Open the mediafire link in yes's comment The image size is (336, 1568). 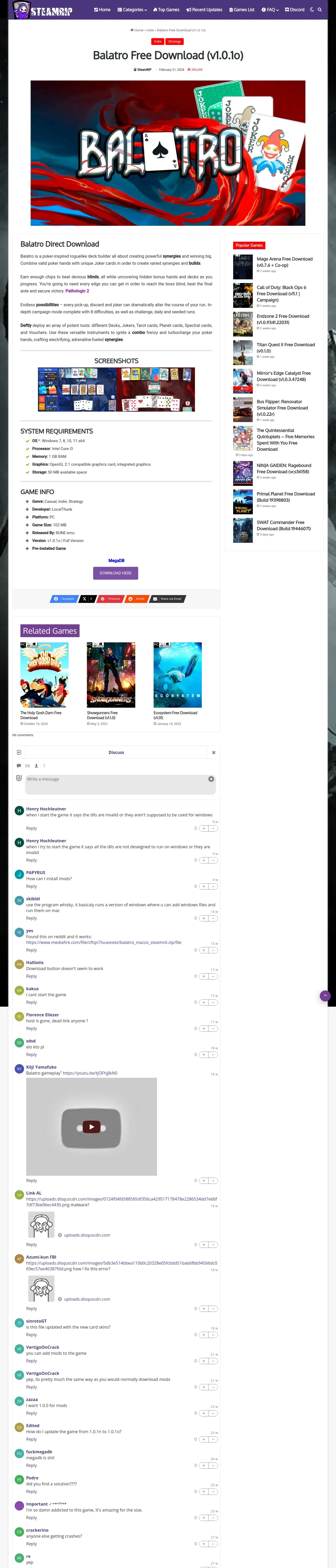click(104, 942)
